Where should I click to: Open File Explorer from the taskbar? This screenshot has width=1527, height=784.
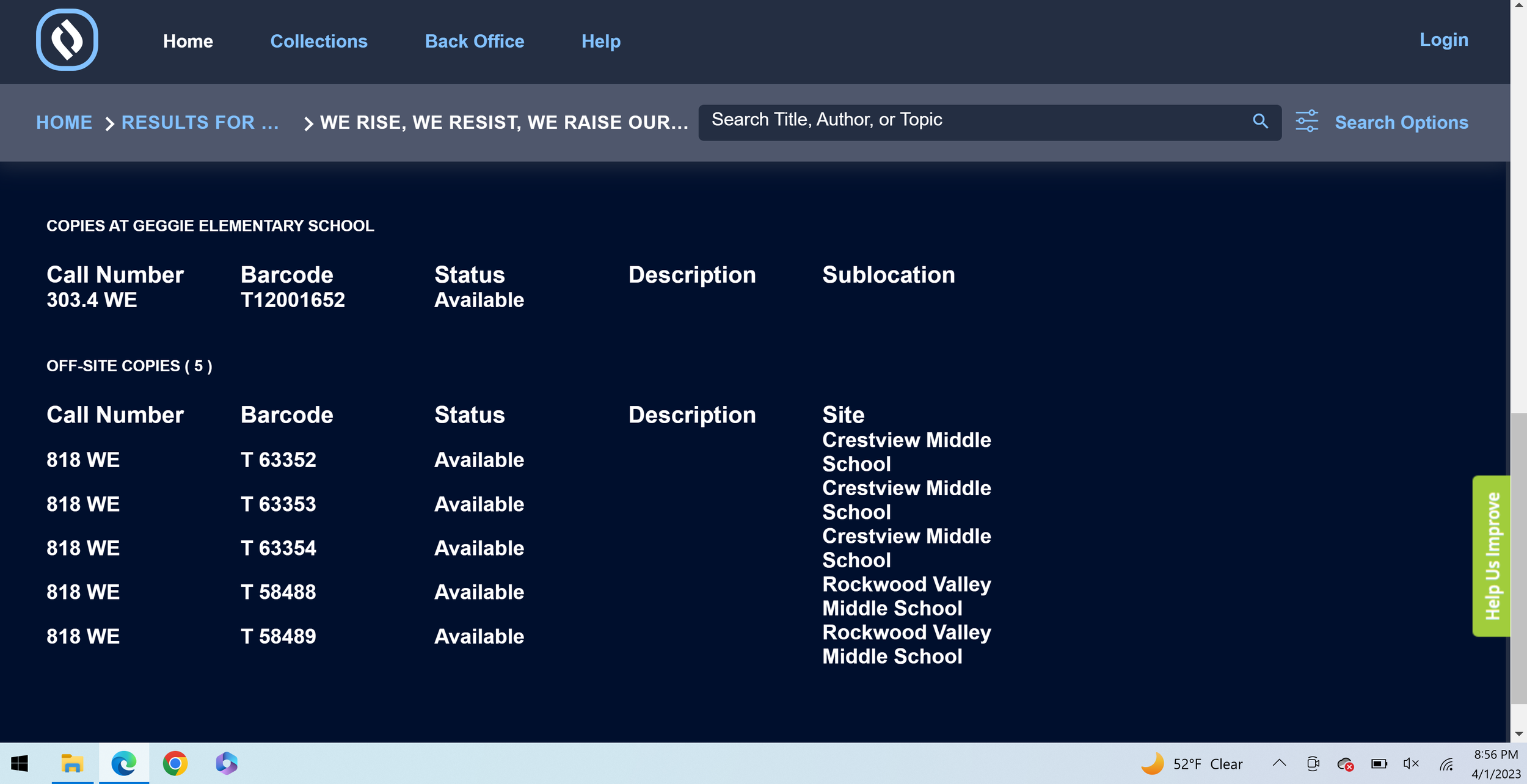click(x=72, y=764)
